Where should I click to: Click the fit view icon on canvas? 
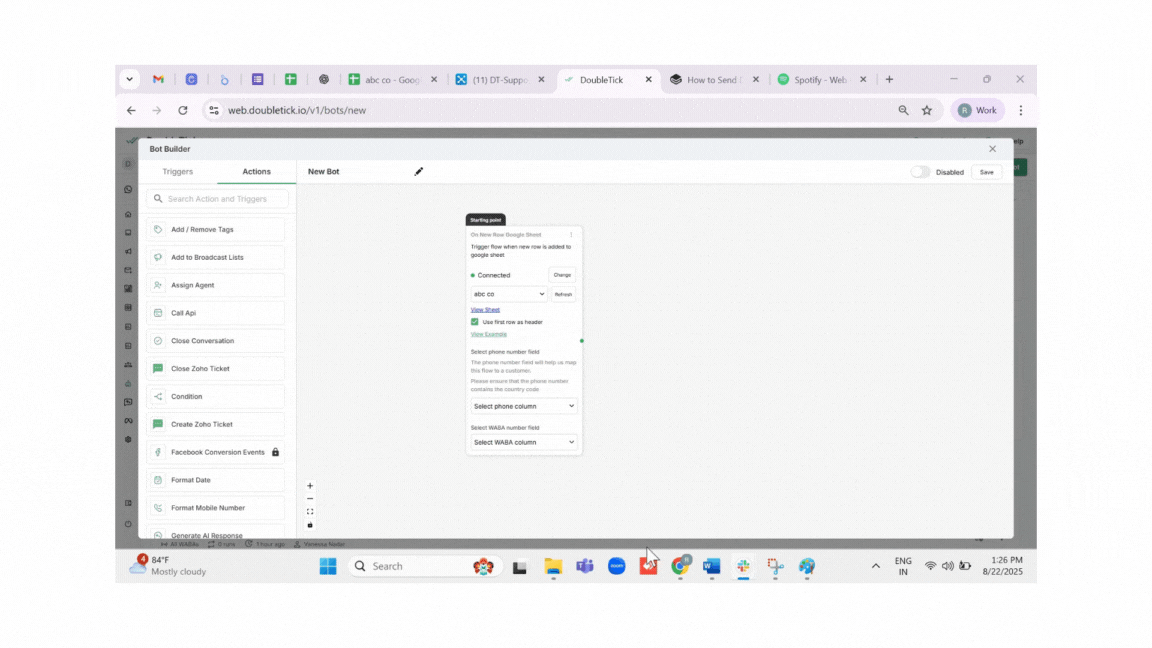[x=310, y=512]
